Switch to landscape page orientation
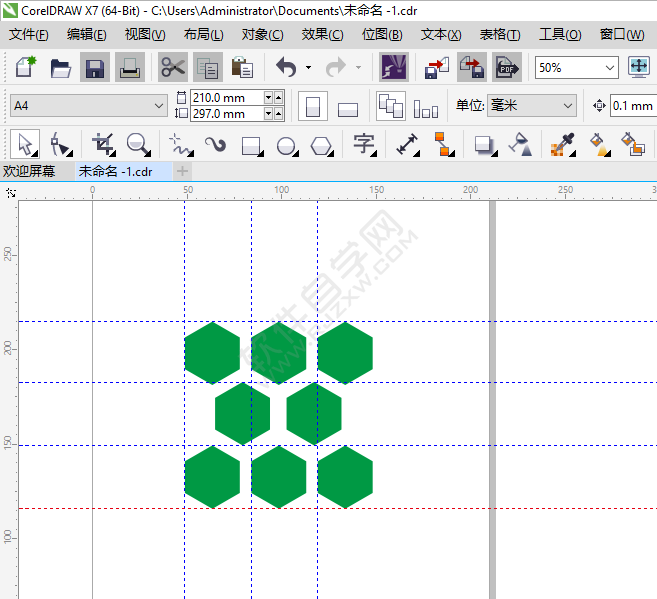The width and height of the screenshot is (657, 599). pyautogui.click(x=347, y=107)
